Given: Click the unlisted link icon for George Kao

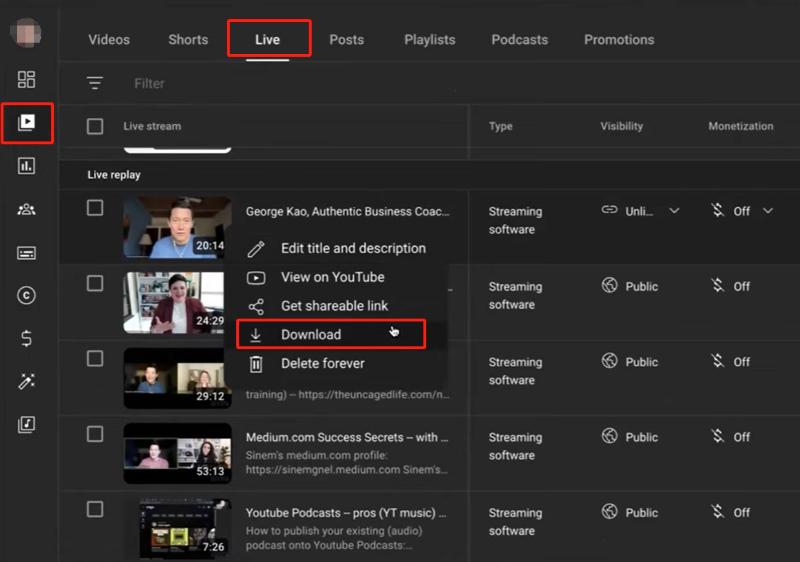Looking at the screenshot, I should [609, 210].
